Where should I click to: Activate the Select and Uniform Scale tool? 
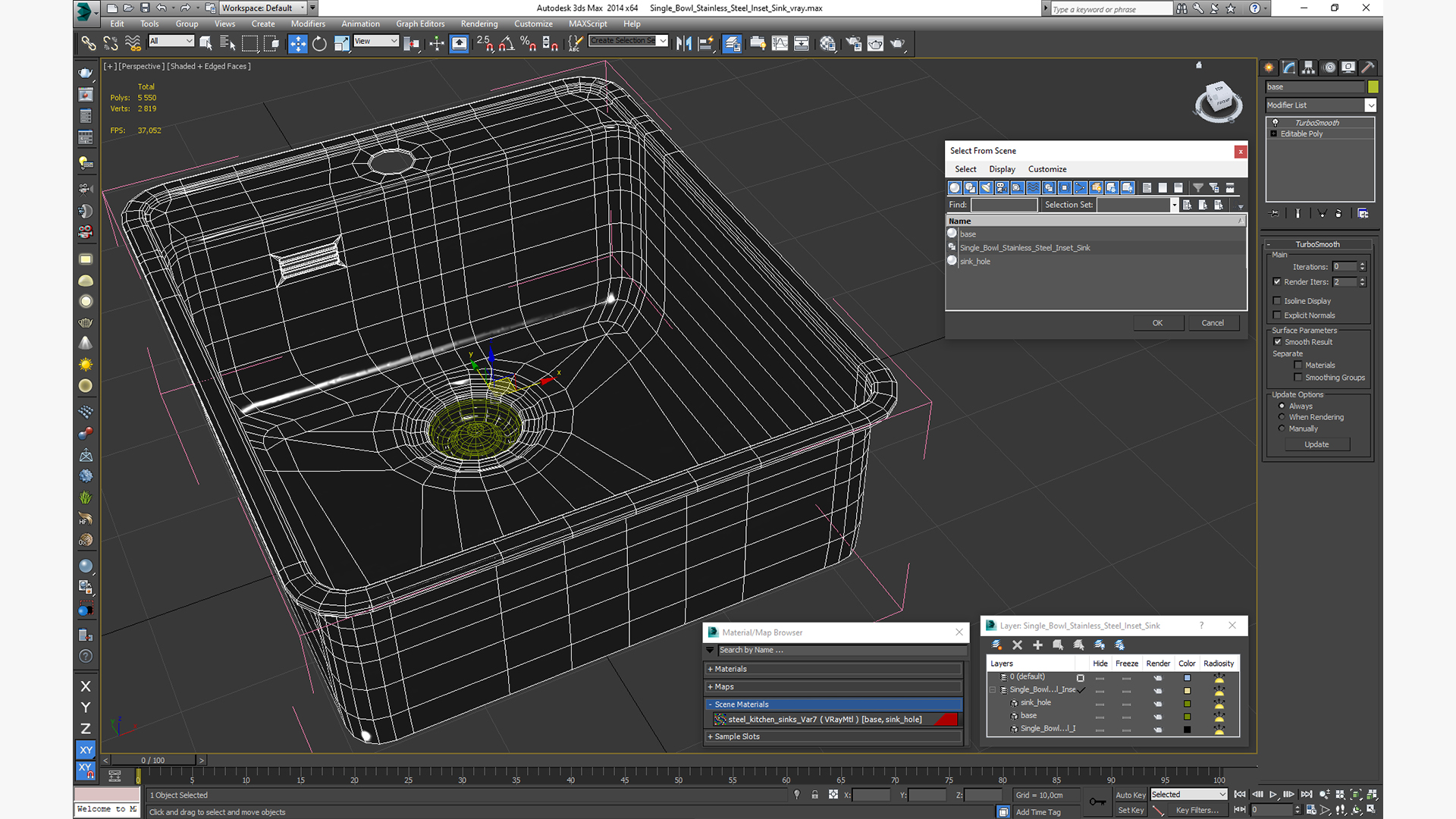point(341,43)
